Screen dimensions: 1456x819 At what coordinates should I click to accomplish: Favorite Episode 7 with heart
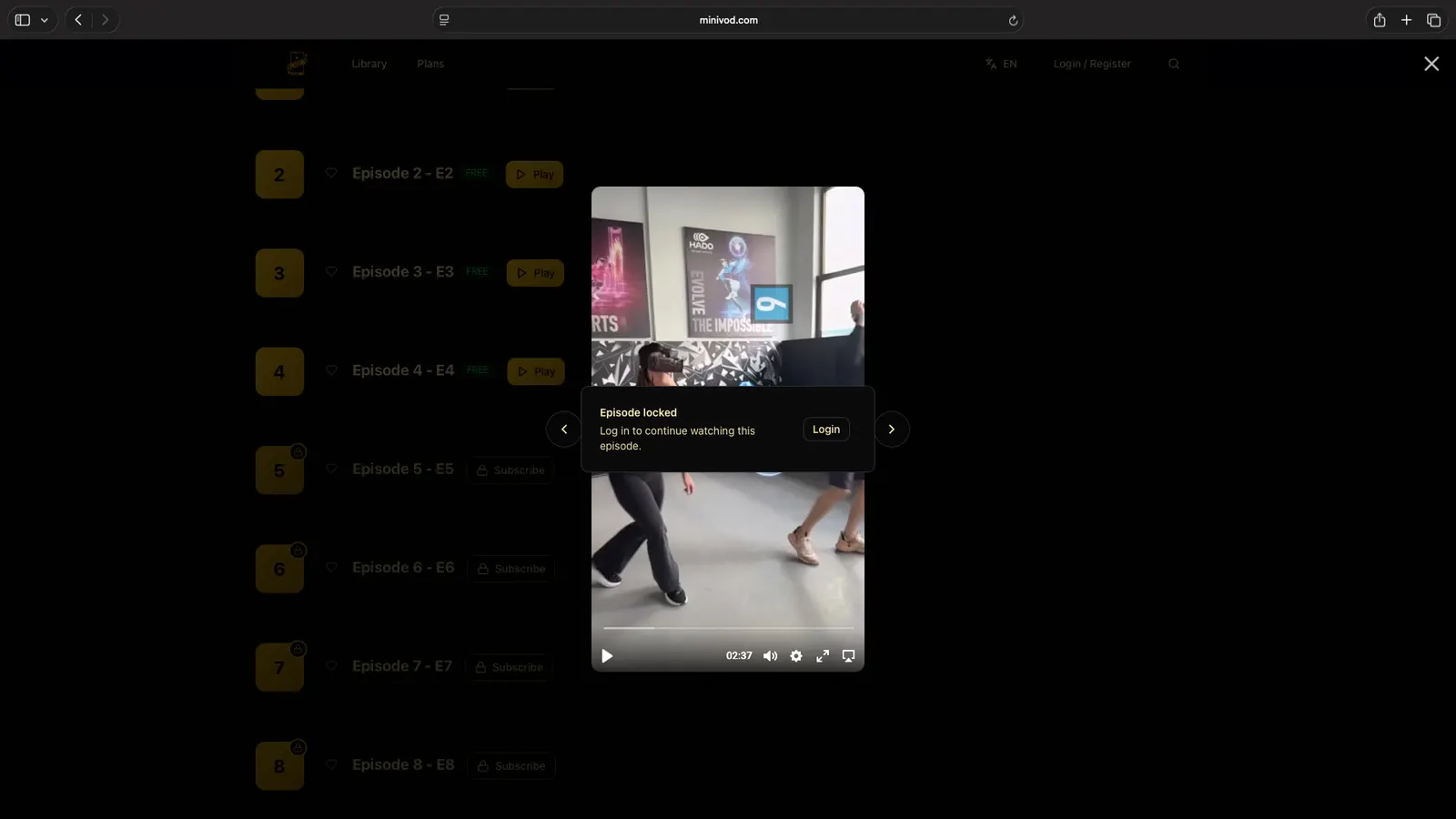[331, 666]
